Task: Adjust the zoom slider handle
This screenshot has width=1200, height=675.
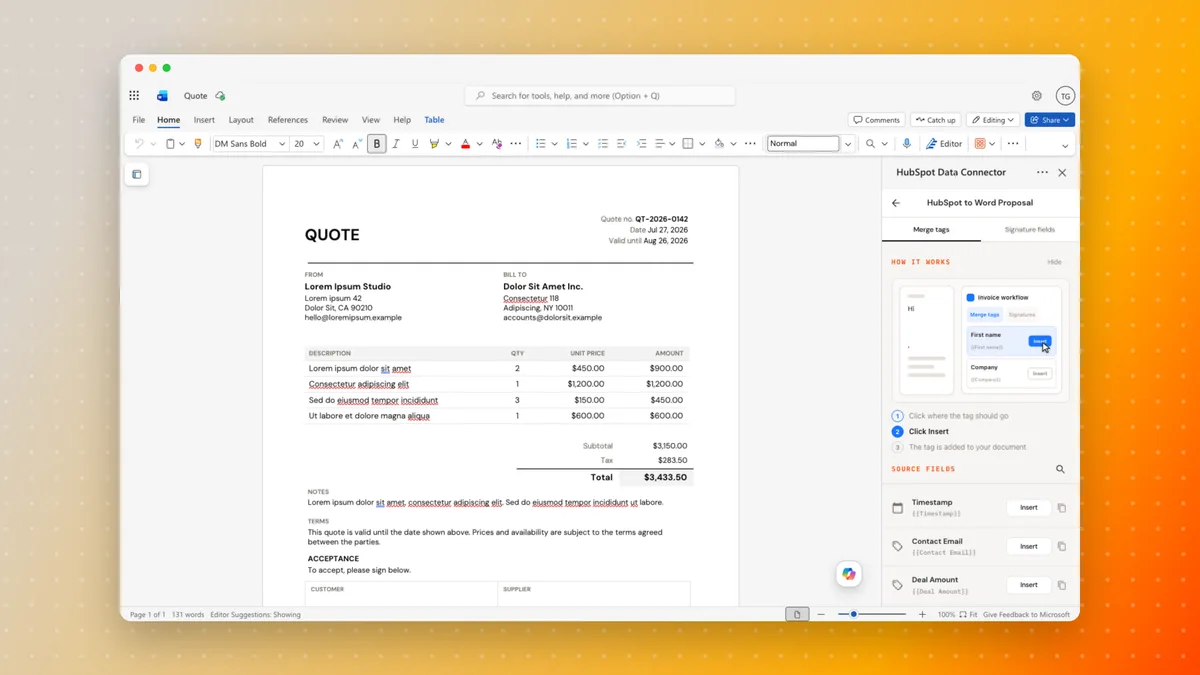Action: pos(853,614)
